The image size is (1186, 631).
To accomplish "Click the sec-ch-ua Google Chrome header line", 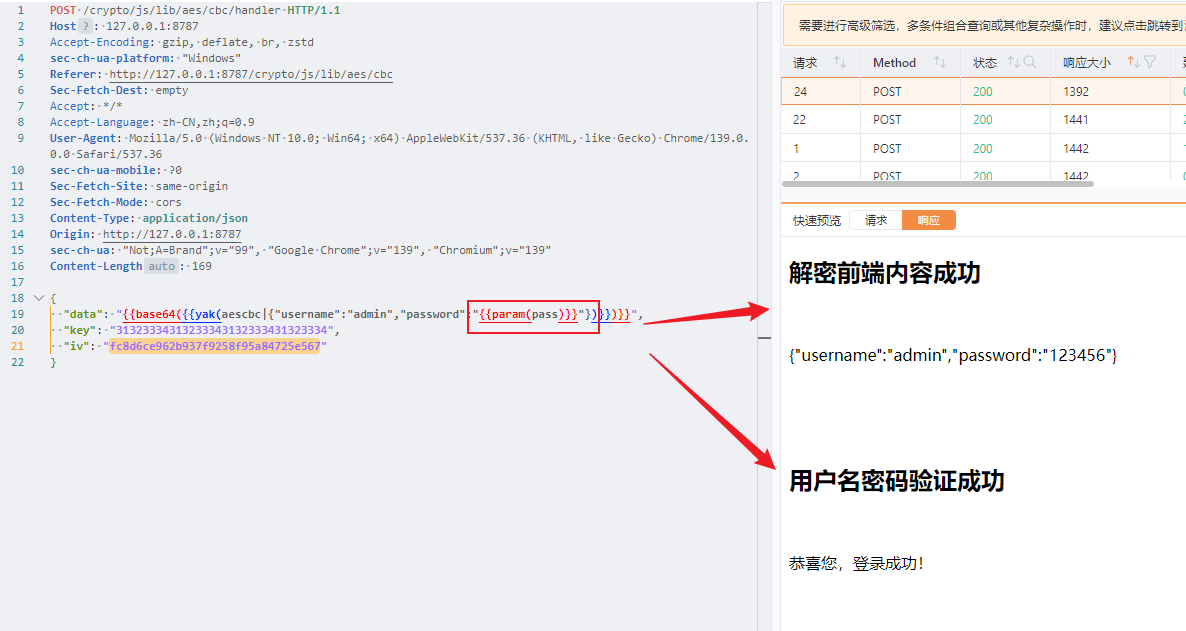I will [300, 250].
